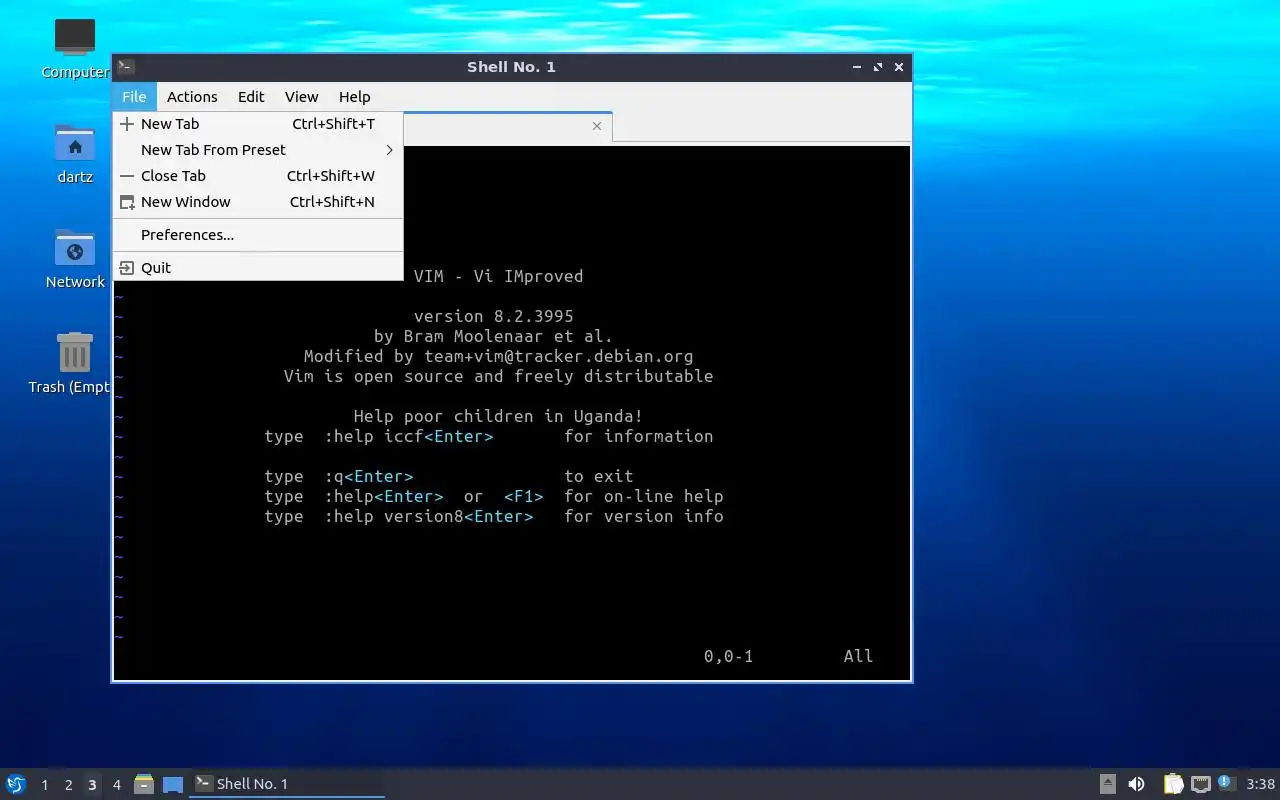This screenshot has width=1280, height=800.
Task: Click the 'Shell No. 1' title bar text
Action: pos(511,67)
